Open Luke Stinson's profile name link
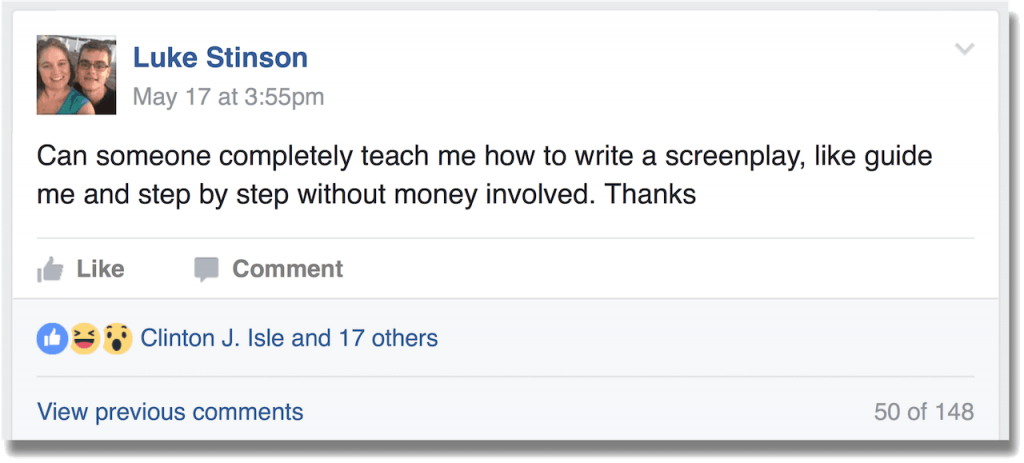This screenshot has height=463, width=1024. (220, 58)
